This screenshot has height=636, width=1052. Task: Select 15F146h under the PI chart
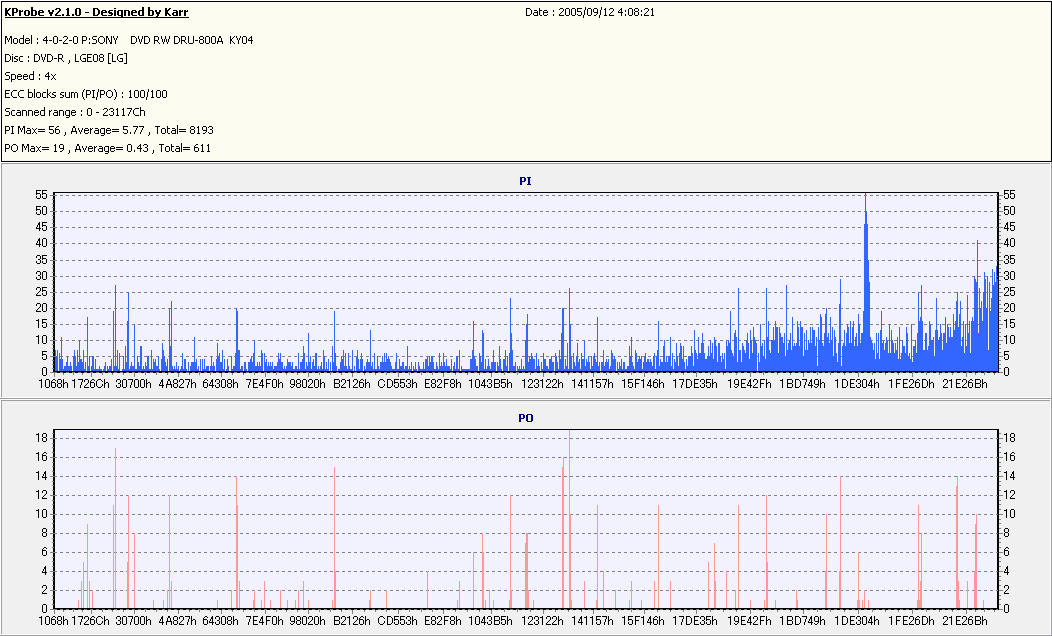tap(643, 384)
